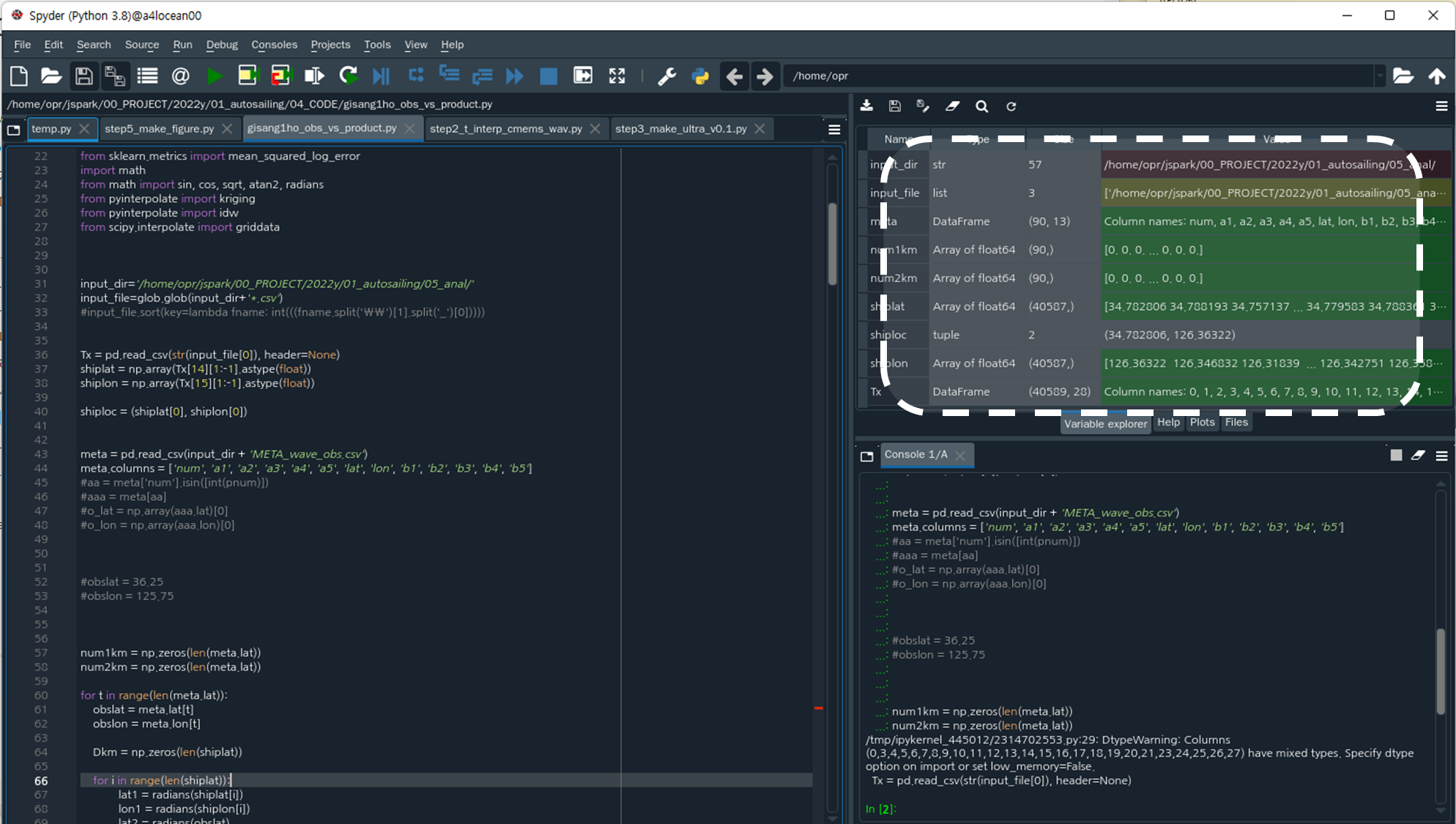This screenshot has height=824, width=1456.
Task: Close the temp.py editor tab
Action: click(84, 129)
